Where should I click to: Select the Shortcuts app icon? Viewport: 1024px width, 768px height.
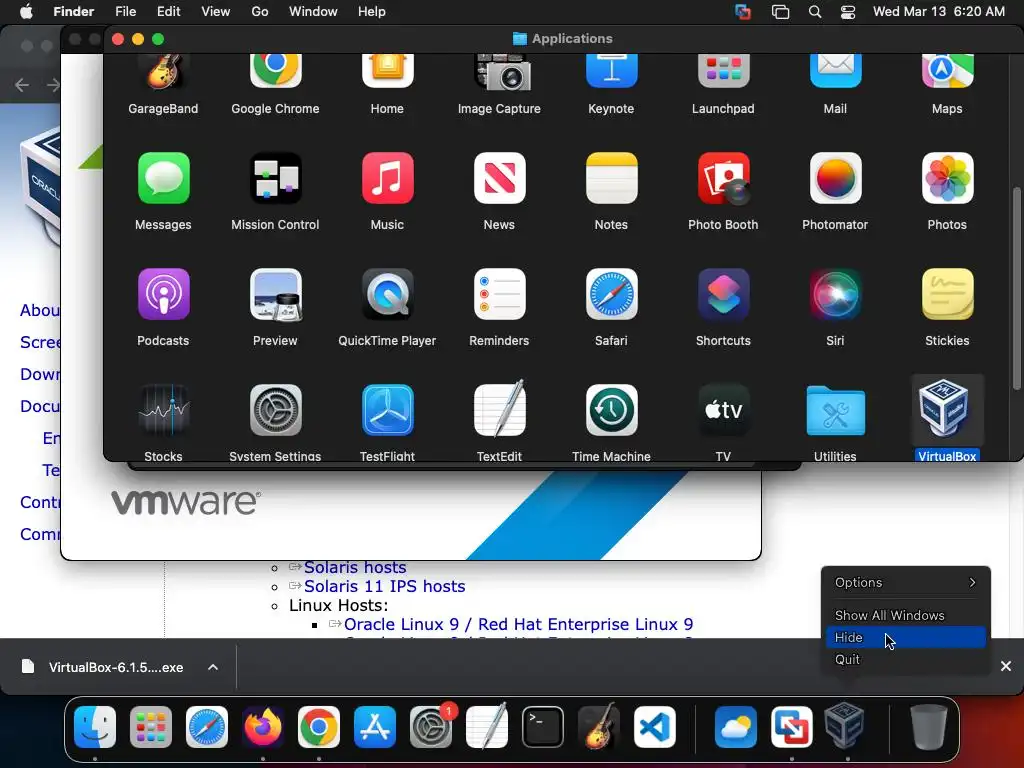[x=724, y=294]
